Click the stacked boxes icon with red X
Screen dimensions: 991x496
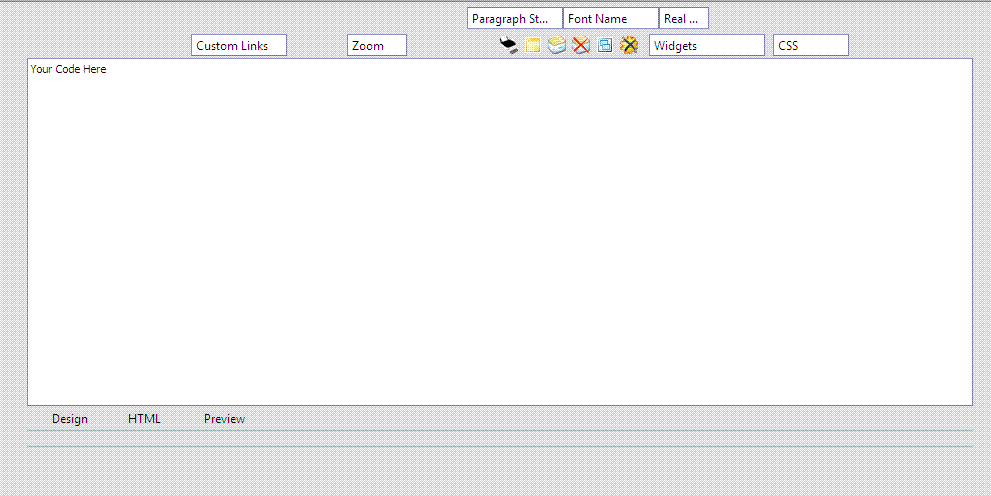[x=581, y=45]
